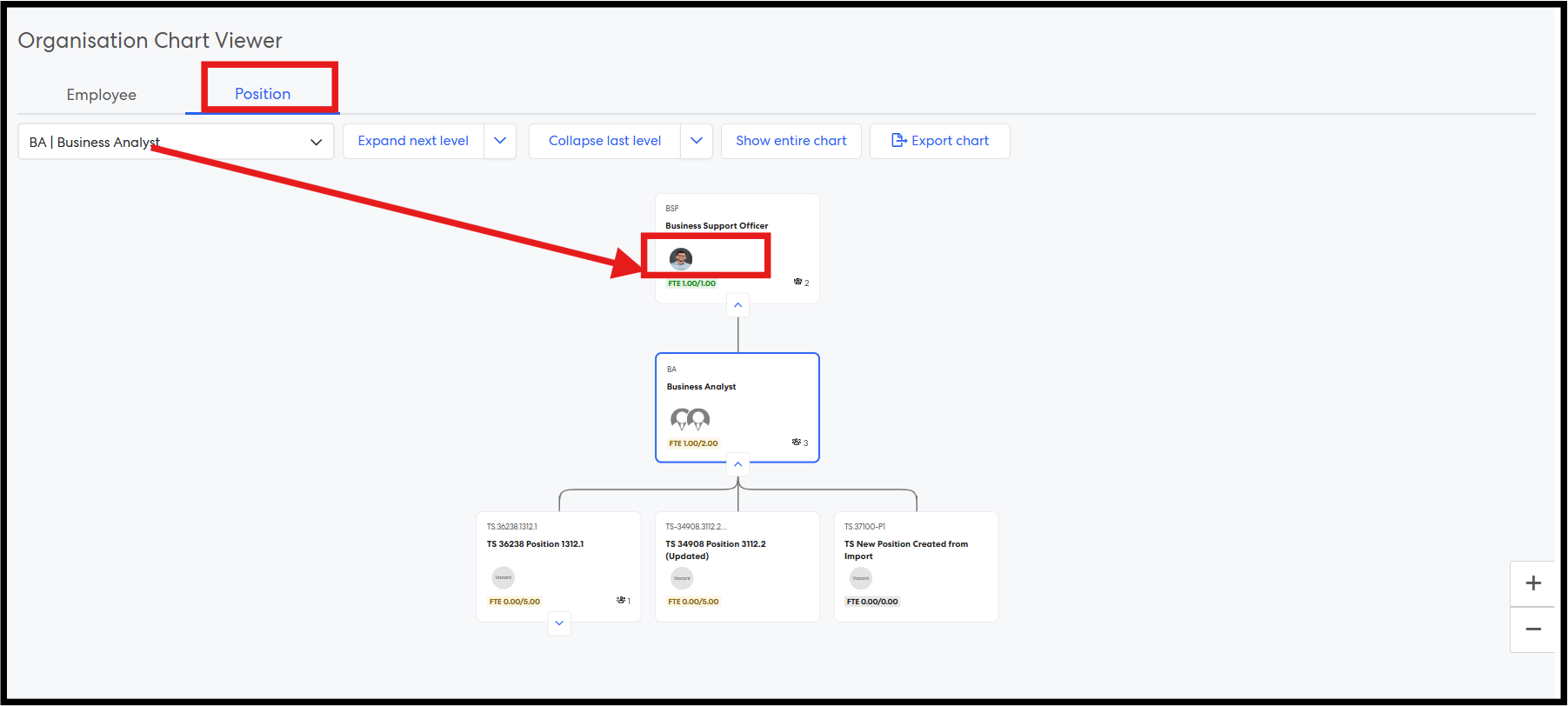Click vacant avatar on TS New Position card
The width and height of the screenshot is (1568, 706).
coord(861,578)
